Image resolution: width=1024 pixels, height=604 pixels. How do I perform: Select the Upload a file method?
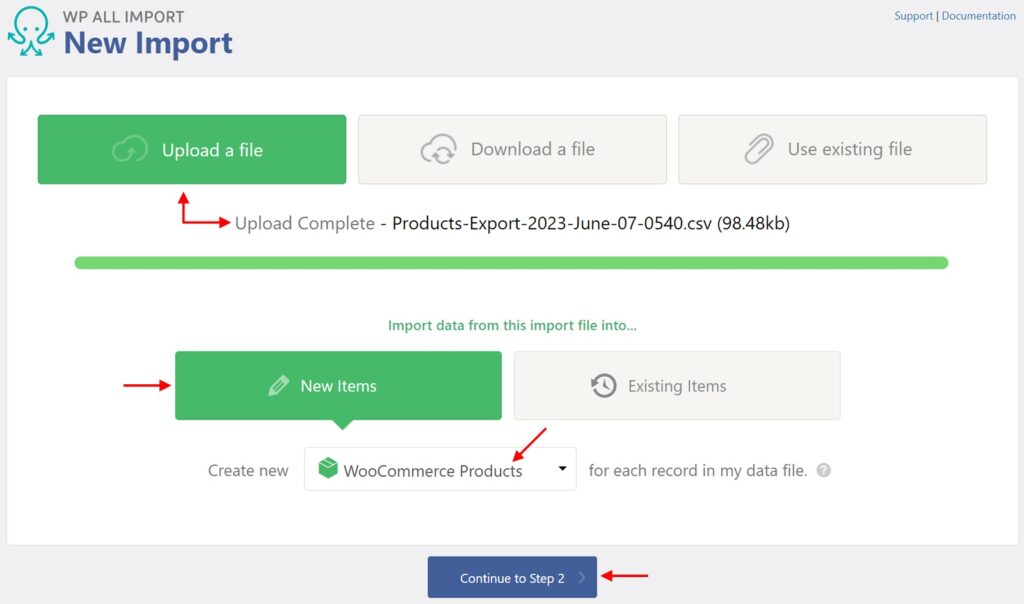191,149
